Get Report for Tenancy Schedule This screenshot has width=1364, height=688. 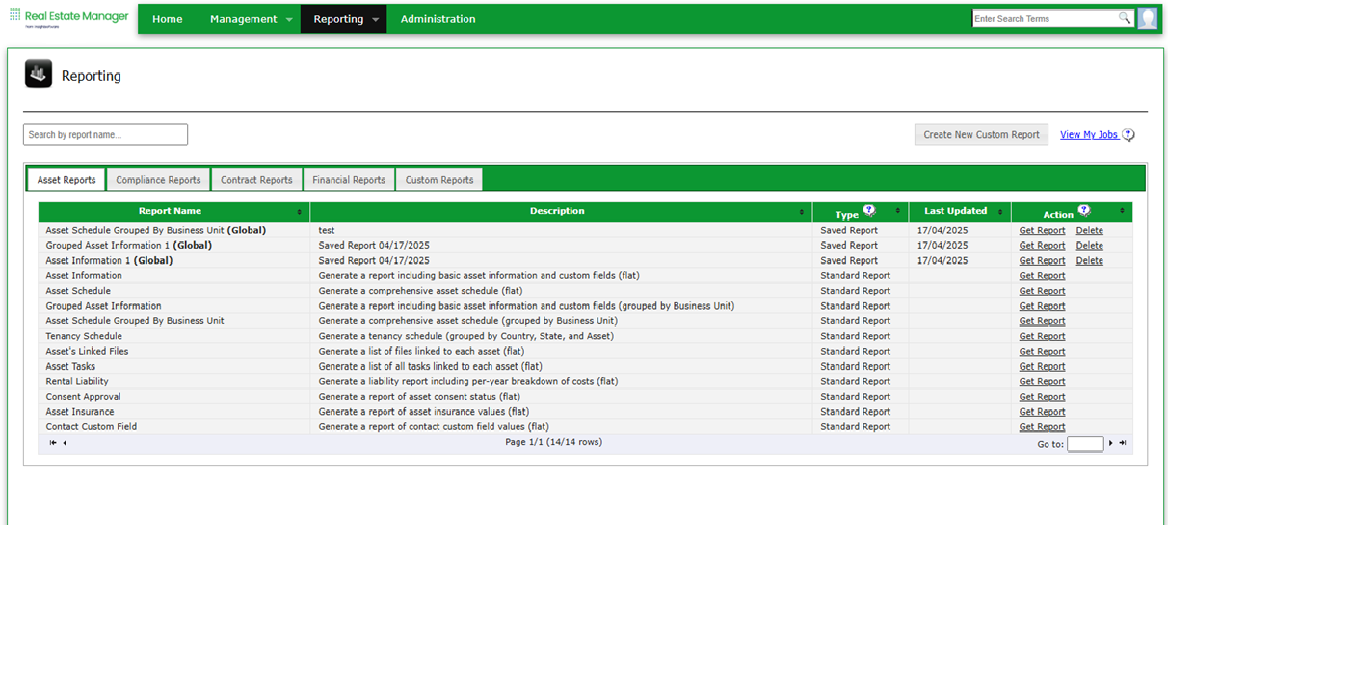coord(1042,336)
